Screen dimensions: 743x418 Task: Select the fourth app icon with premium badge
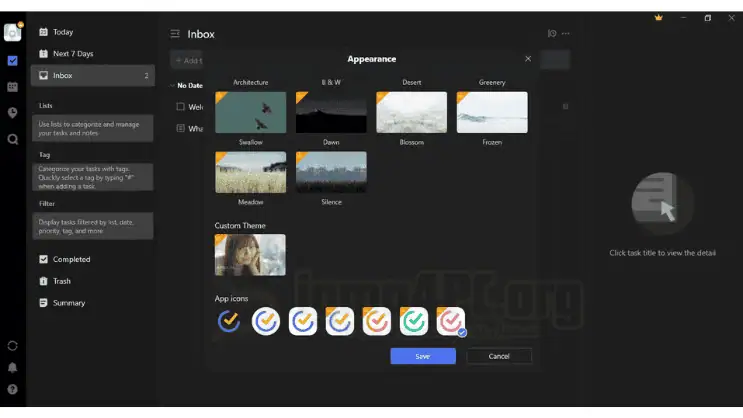coord(340,321)
